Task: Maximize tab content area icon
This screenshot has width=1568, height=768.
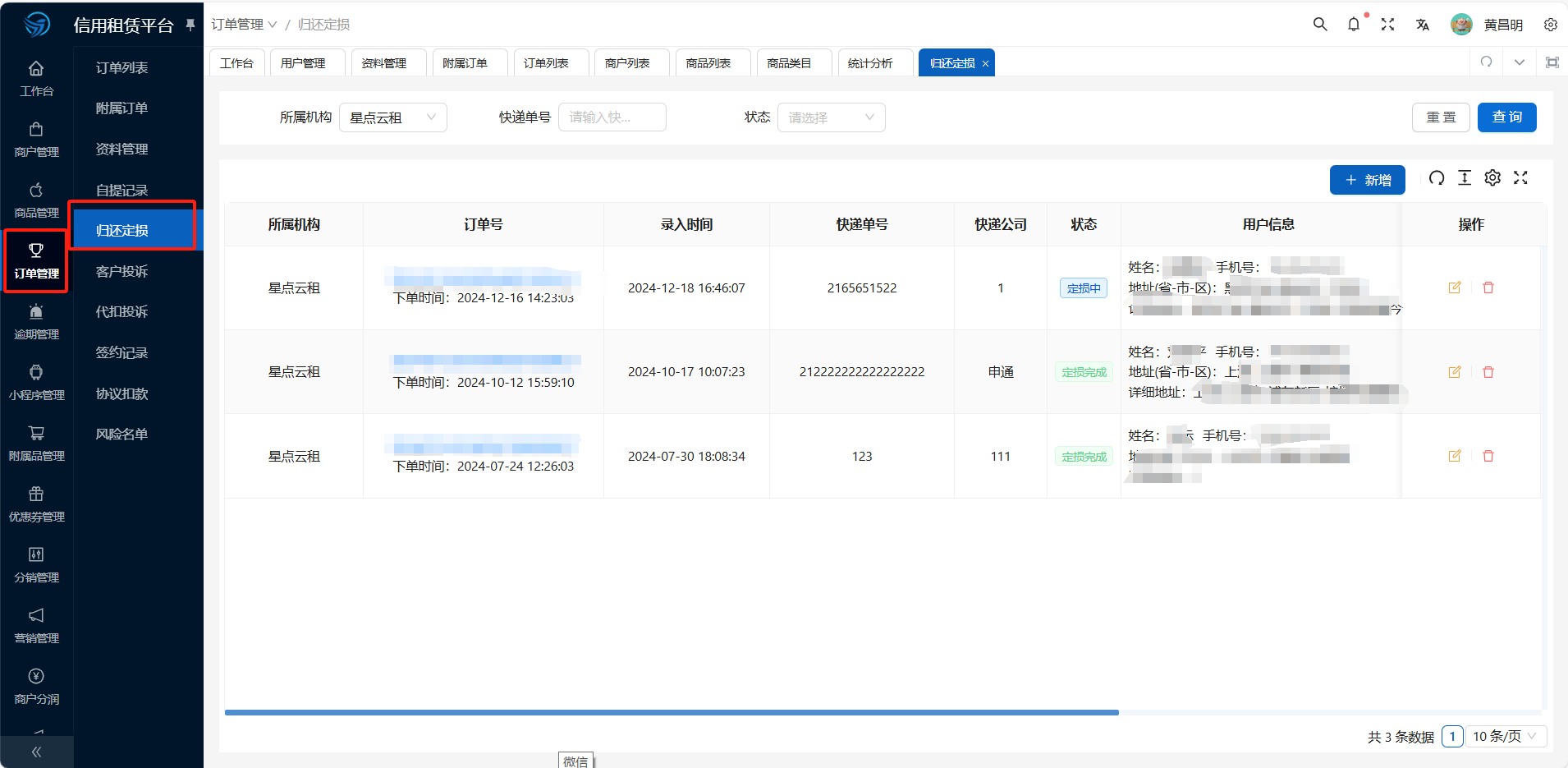Action: coord(1552,62)
